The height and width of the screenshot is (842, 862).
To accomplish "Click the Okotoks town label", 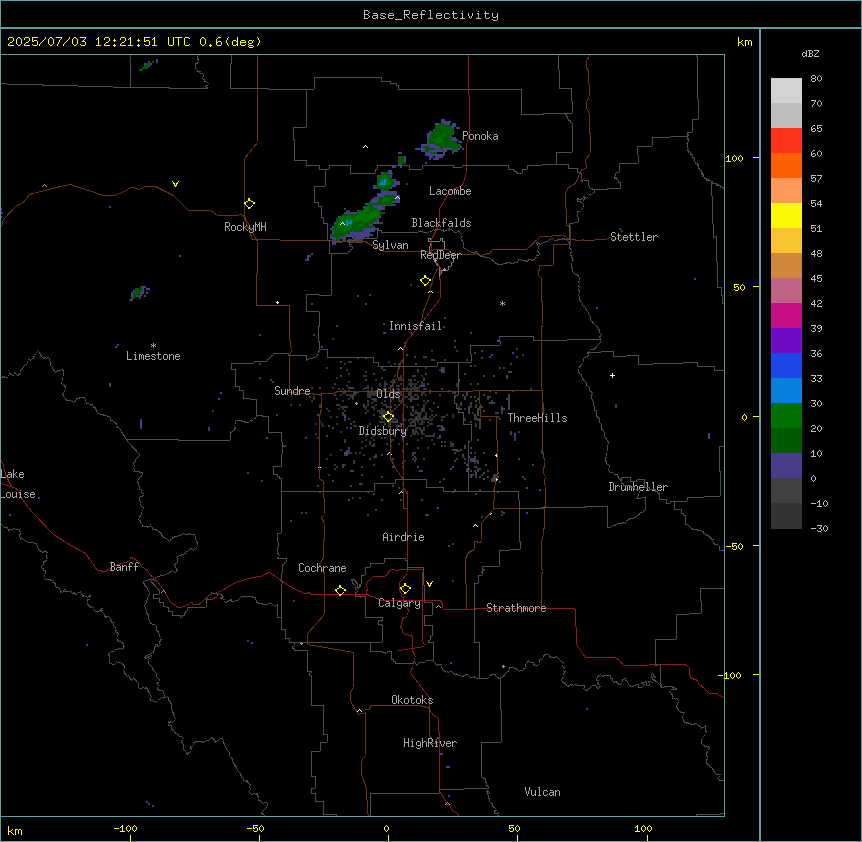I will (x=412, y=700).
